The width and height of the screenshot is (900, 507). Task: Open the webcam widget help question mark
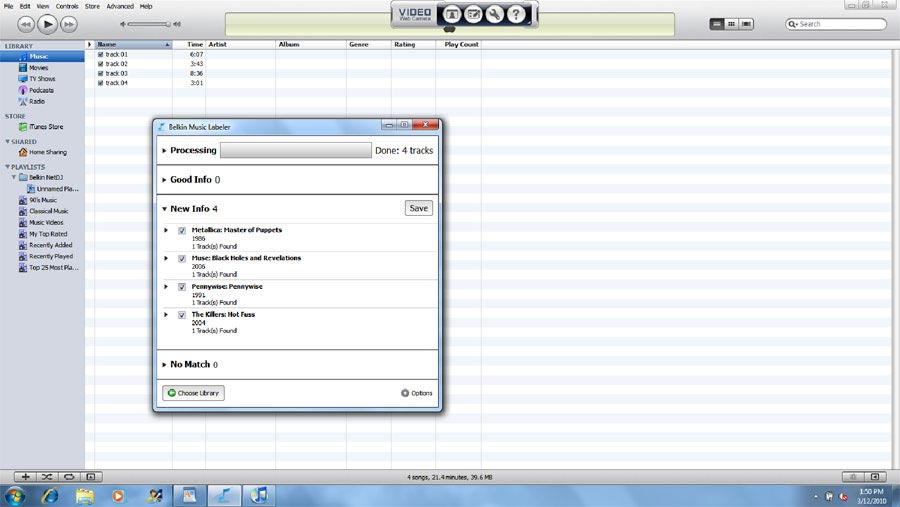(516, 14)
